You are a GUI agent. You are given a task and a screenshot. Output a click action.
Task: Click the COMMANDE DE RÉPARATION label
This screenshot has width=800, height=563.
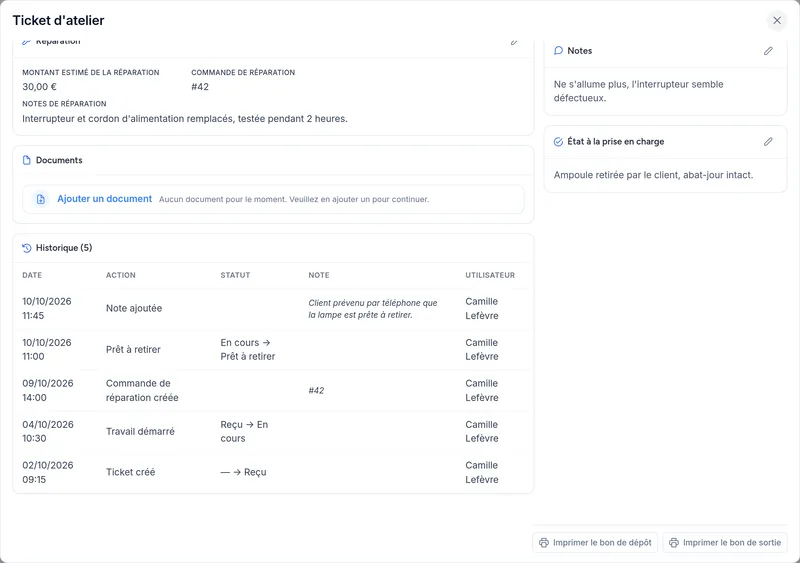243,72
